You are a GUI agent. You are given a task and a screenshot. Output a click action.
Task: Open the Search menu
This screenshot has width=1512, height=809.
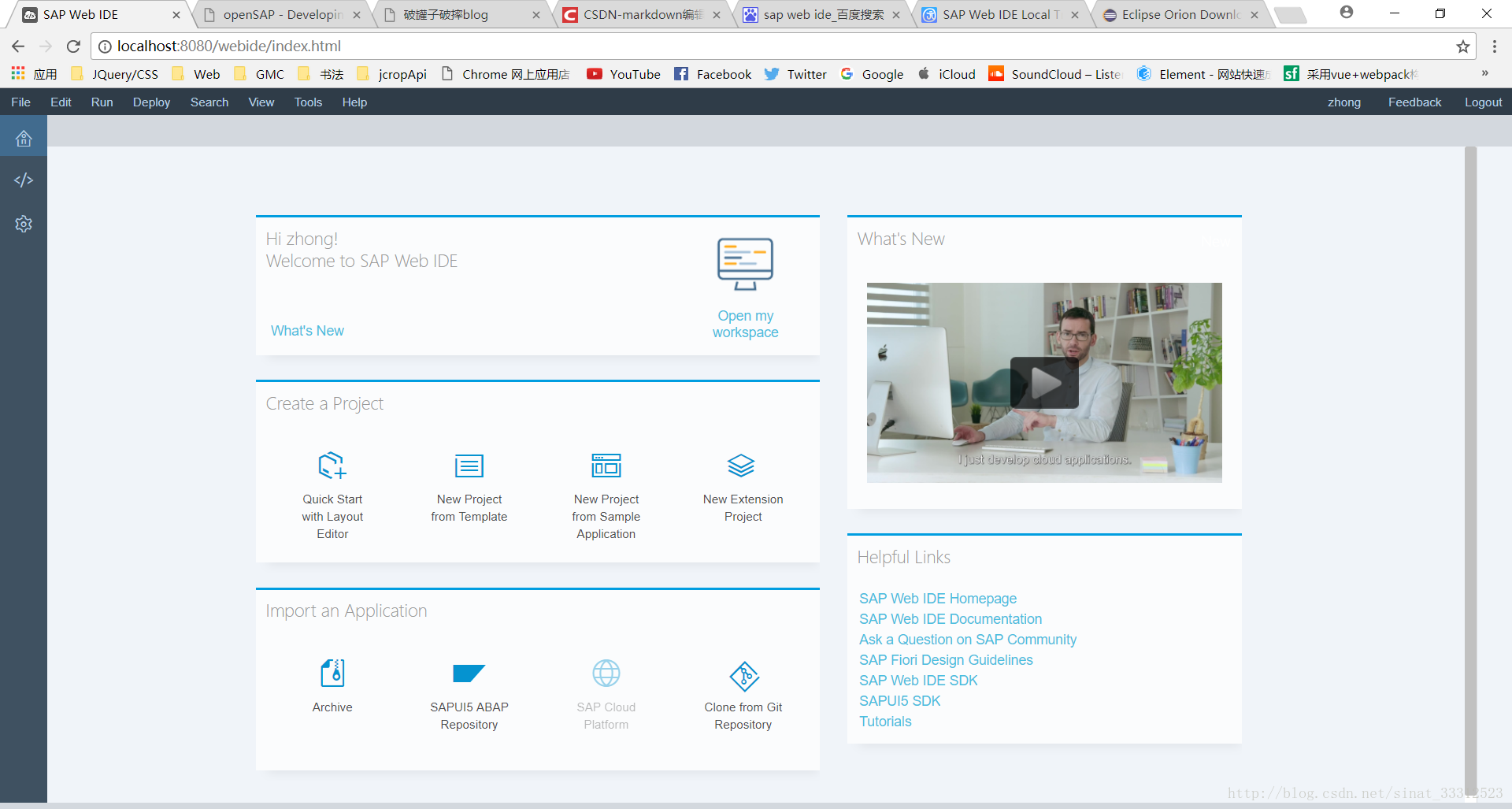click(x=209, y=102)
